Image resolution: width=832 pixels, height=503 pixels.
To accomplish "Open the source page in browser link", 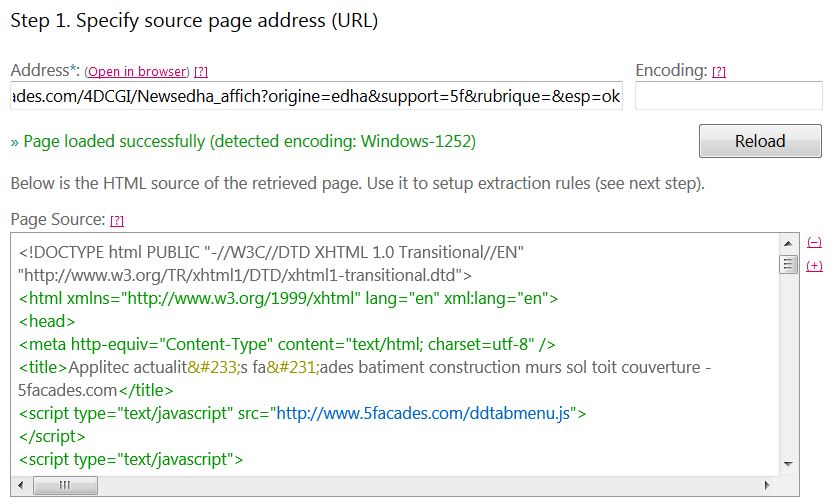I will [x=137, y=71].
